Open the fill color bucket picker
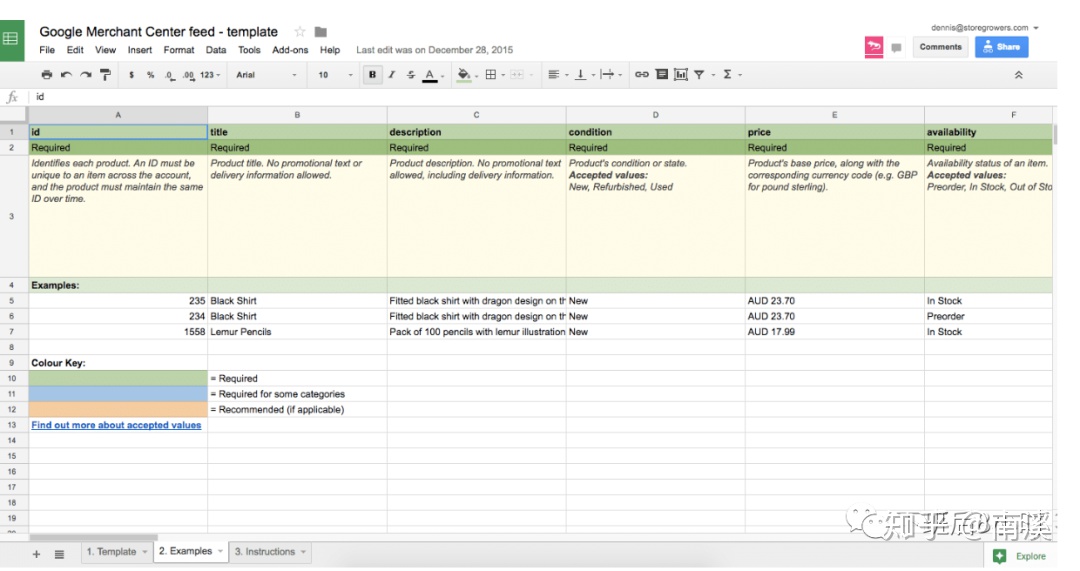1080x571 pixels. tap(465, 75)
